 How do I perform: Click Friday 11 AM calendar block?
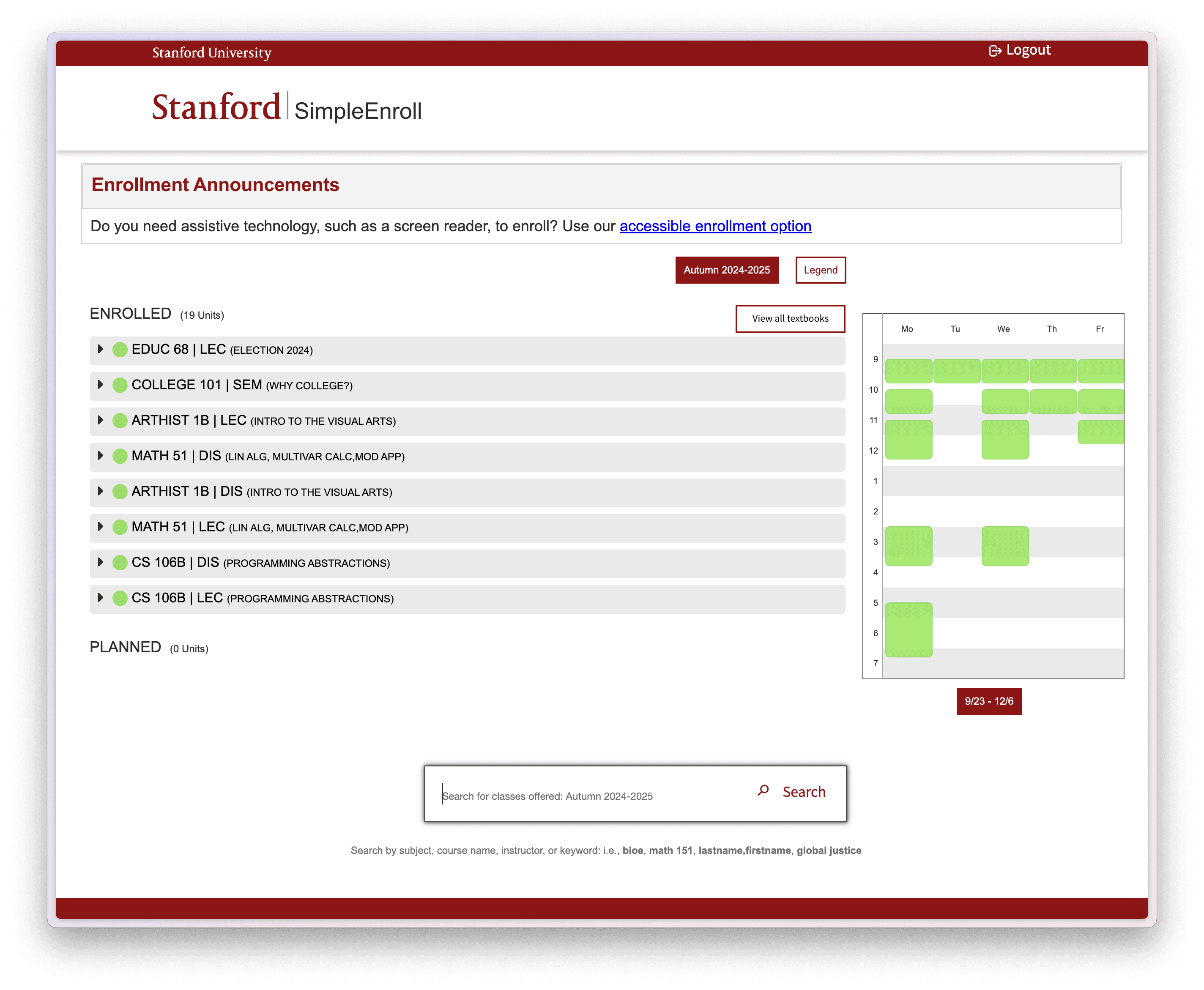1101,432
